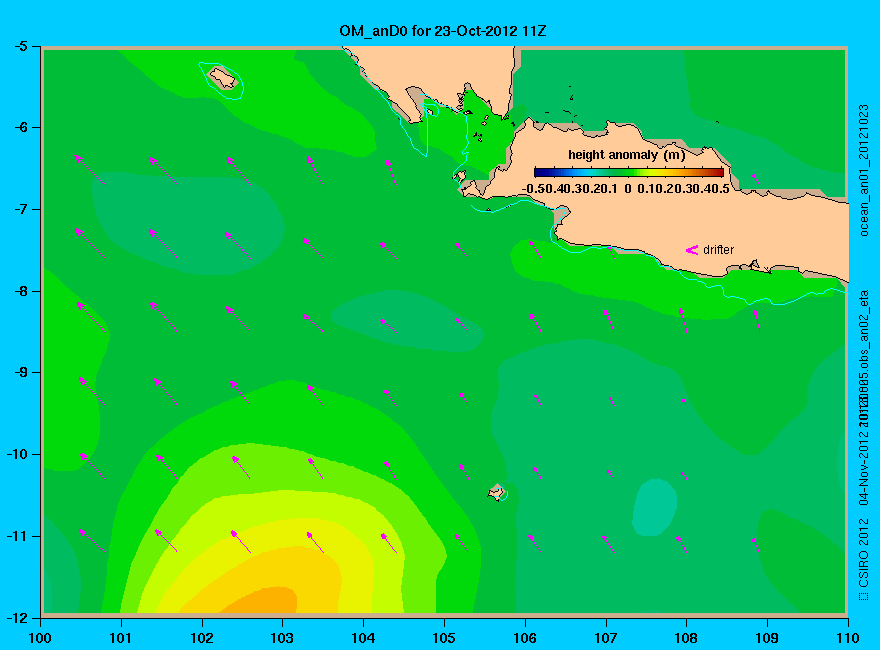Click the x-axis label 104

[x=363, y=638]
